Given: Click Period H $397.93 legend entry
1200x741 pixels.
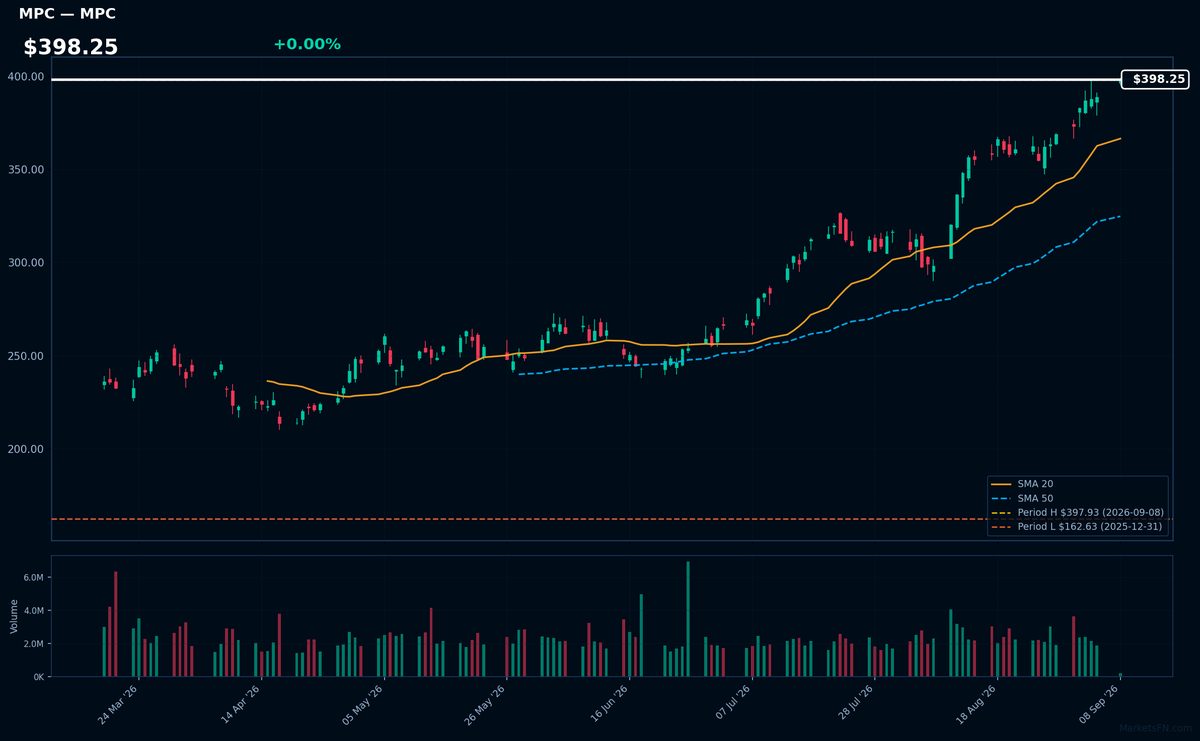Looking at the screenshot, I should click(1077, 512).
